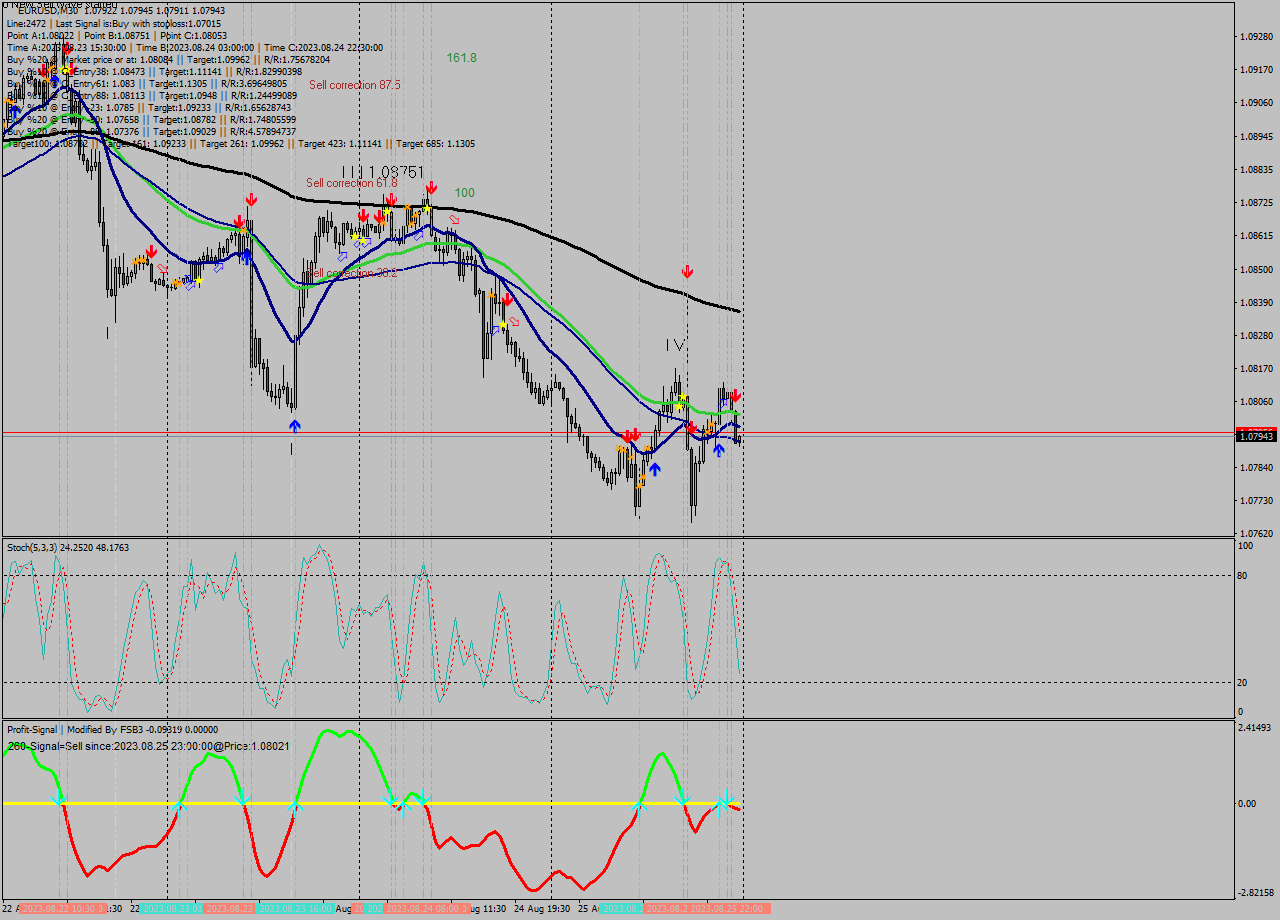Viewport: 1280px width, 920px height.
Task: Select the blue buy arrow below the Aug 25 candles
Action: (719, 451)
